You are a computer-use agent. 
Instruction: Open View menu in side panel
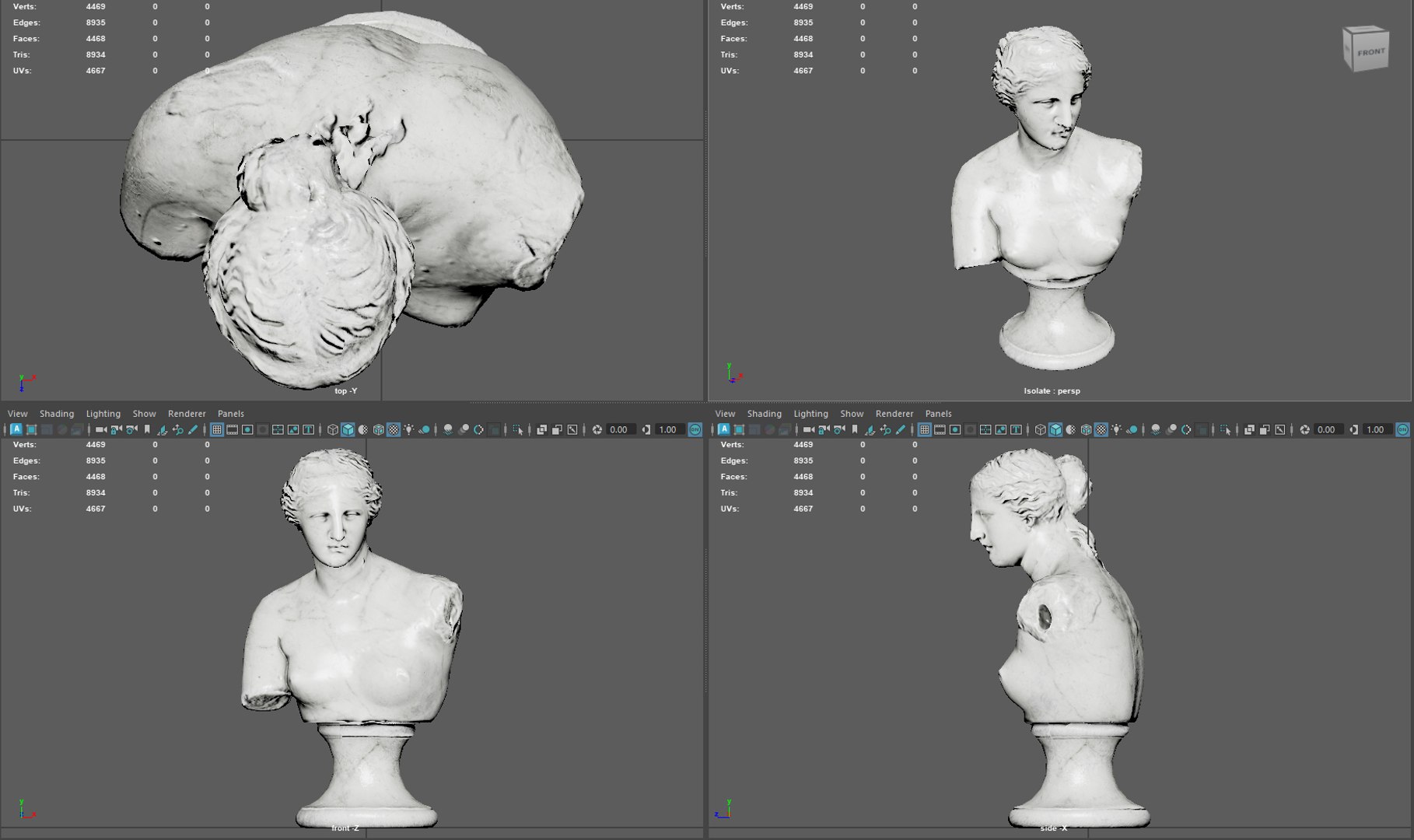(x=725, y=414)
